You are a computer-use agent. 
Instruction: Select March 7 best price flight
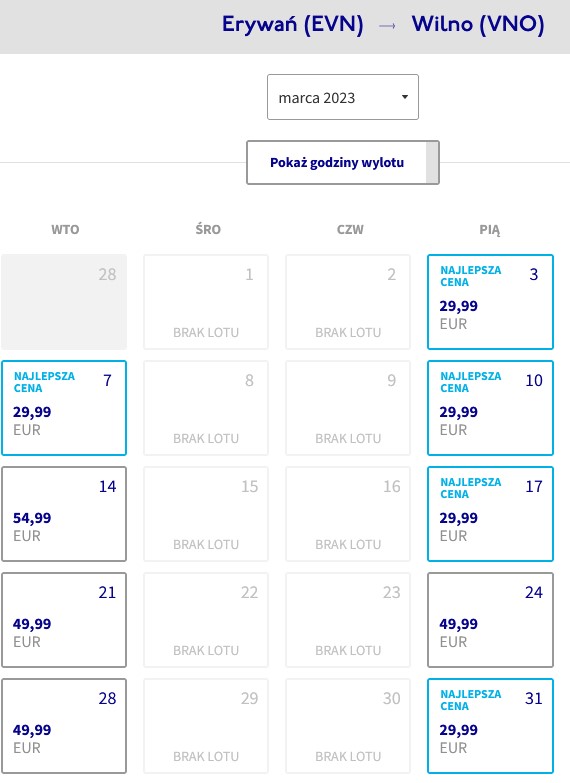[x=64, y=408]
